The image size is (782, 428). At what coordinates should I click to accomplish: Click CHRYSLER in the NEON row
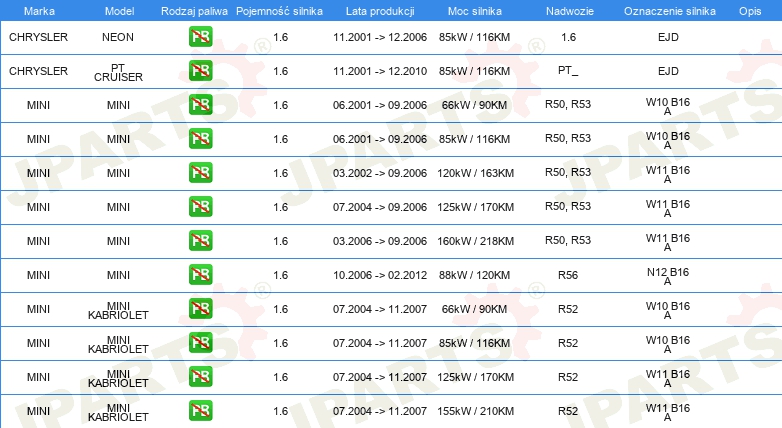(x=38, y=37)
